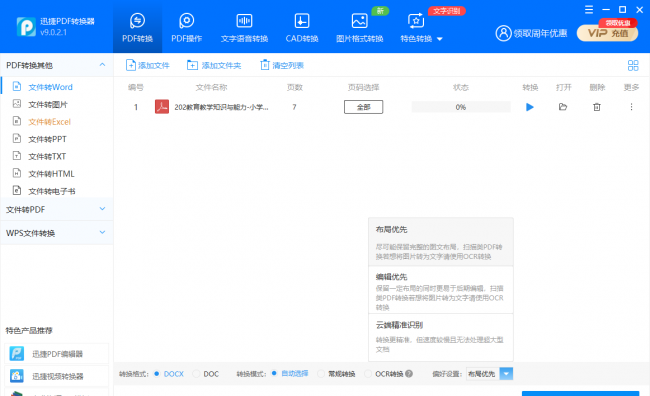Click the 清空列表 trash icon
This screenshot has height=396, width=650.
(x=264, y=65)
